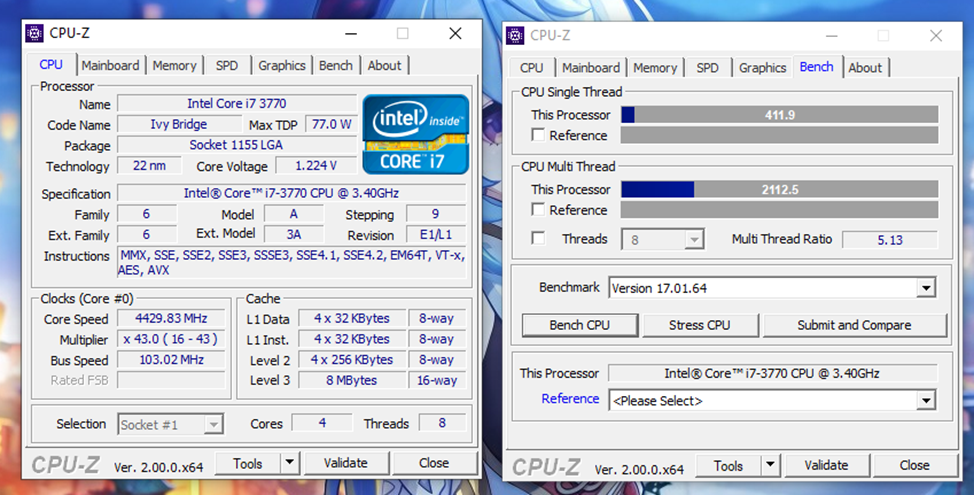The height and width of the screenshot is (495, 974).
Task: Click the Multiplier value x 43.0 (16 - 43)
Action: [171, 339]
